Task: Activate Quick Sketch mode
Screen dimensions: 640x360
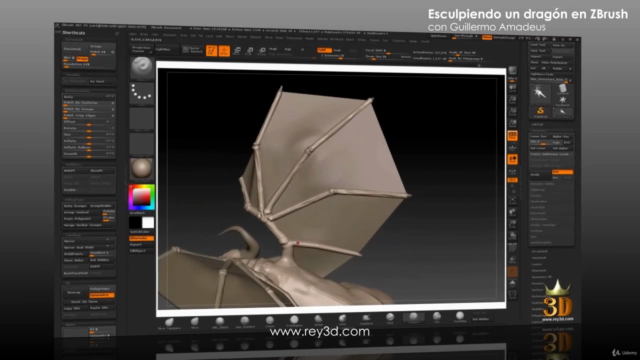Action: (x=193, y=50)
